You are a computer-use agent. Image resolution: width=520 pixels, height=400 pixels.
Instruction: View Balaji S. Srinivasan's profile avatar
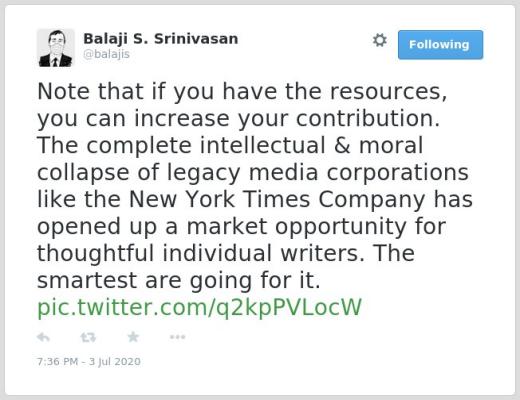click(56, 48)
